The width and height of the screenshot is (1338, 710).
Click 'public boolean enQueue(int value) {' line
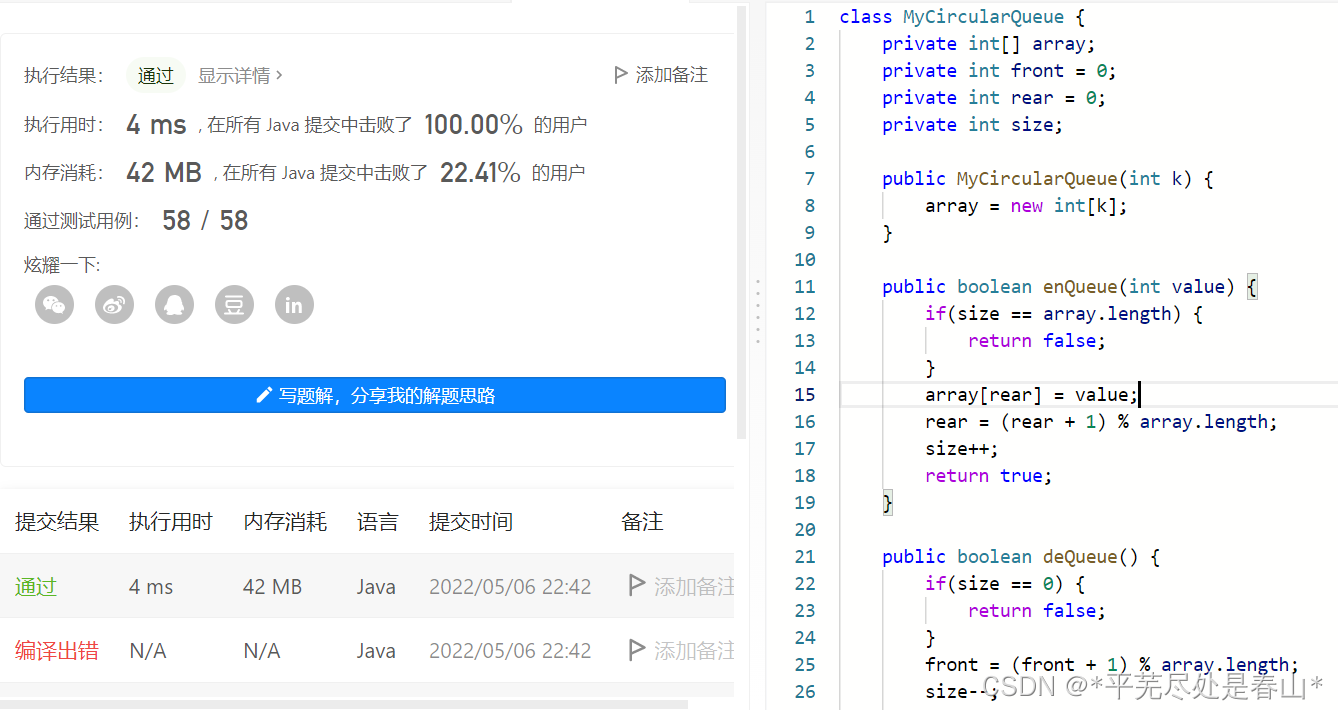1069,287
